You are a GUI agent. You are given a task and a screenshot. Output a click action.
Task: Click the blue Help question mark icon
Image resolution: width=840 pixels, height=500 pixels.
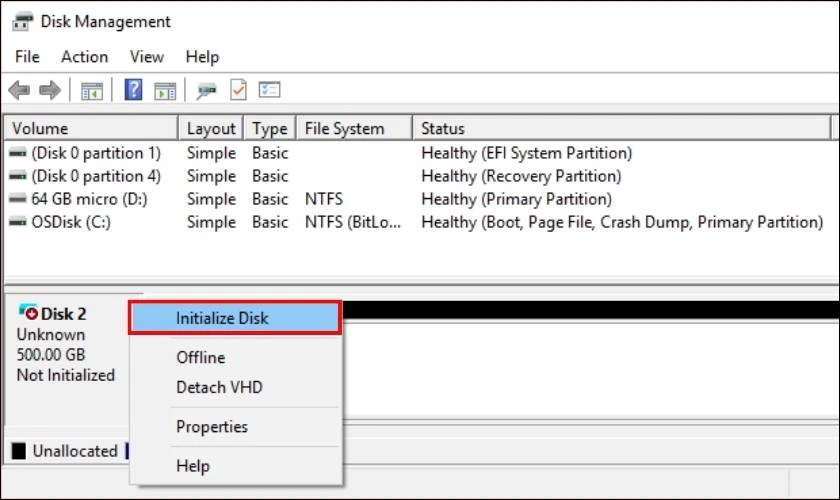click(133, 91)
